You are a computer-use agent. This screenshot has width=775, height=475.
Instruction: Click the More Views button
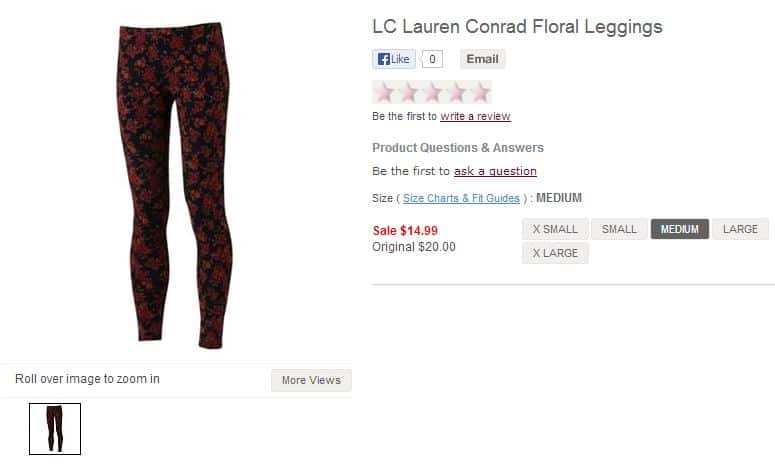(311, 380)
